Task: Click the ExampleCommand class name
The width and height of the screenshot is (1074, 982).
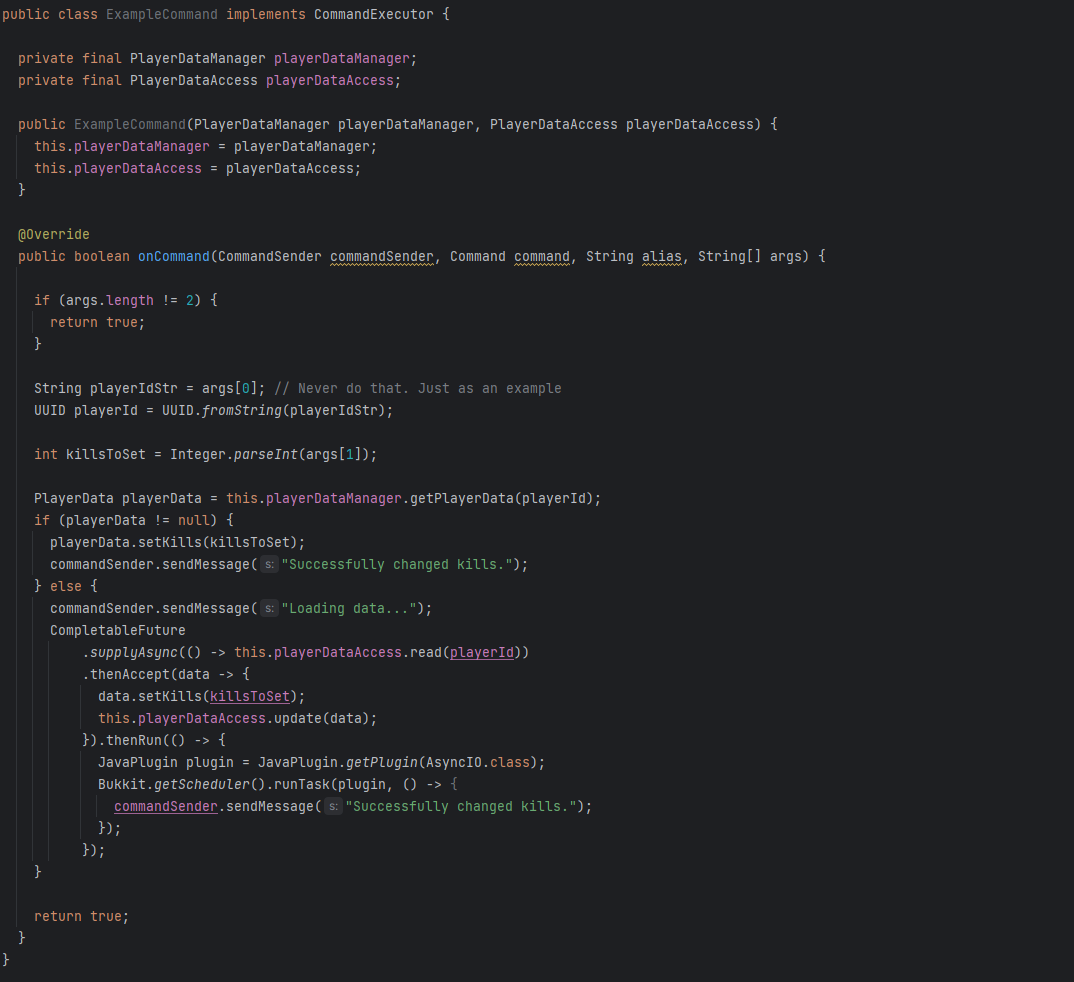Action: (x=162, y=14)
